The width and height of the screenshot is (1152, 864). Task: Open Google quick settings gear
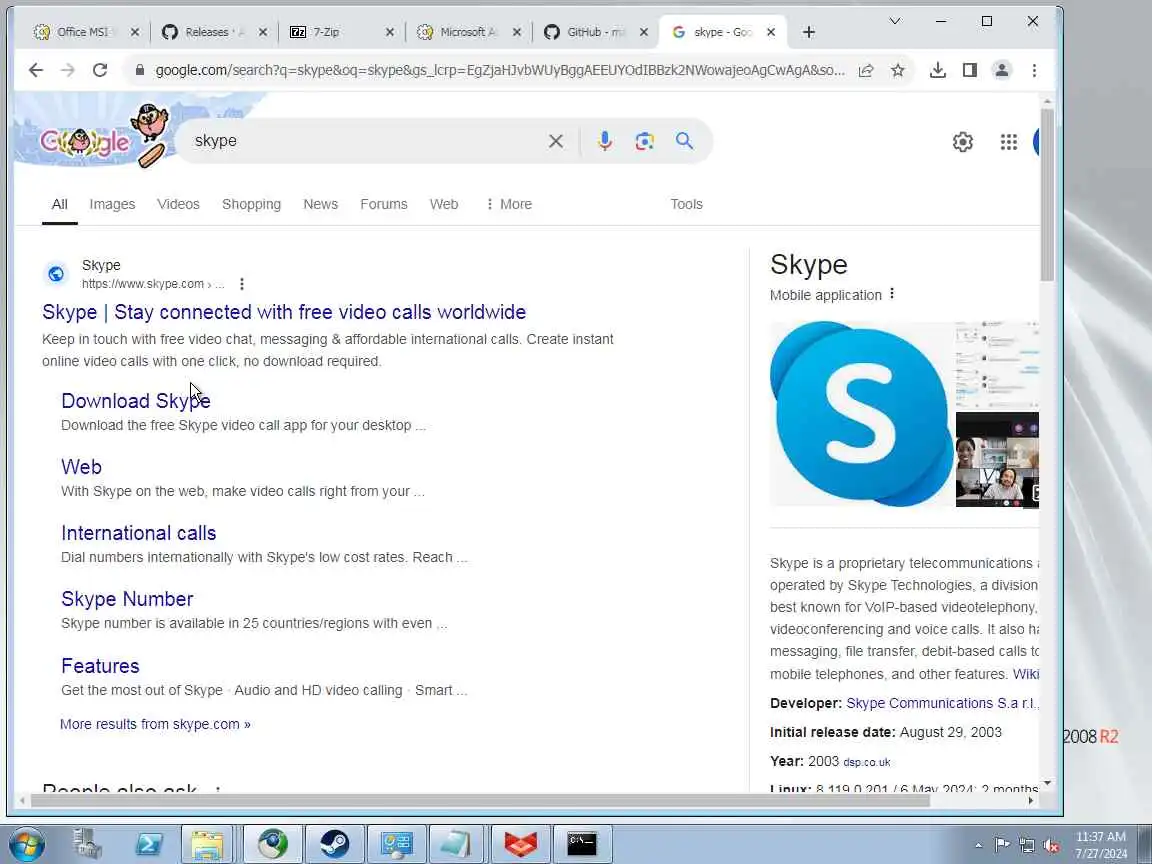(x=962, y=142)
